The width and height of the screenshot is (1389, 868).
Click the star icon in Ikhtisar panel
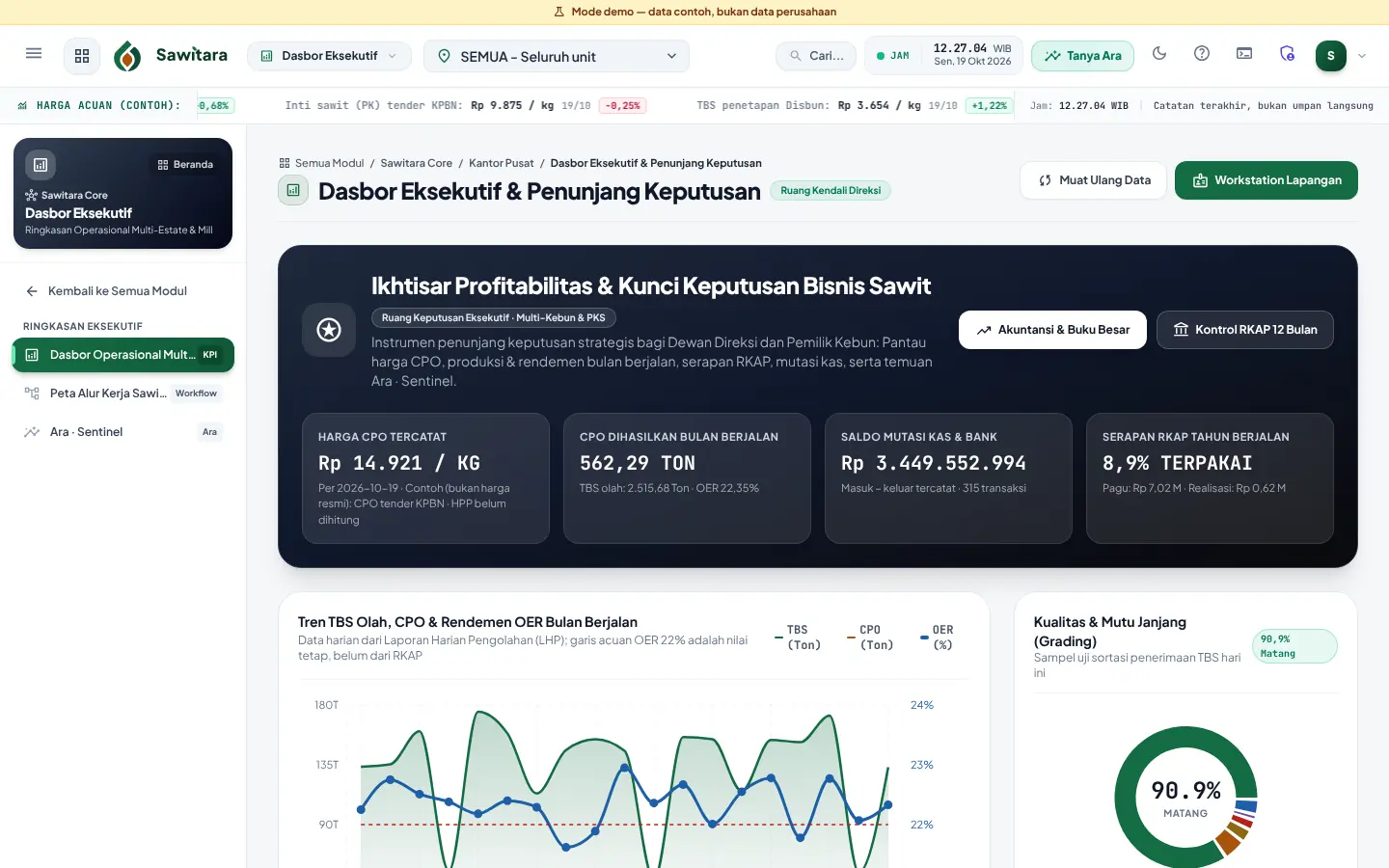329,330
